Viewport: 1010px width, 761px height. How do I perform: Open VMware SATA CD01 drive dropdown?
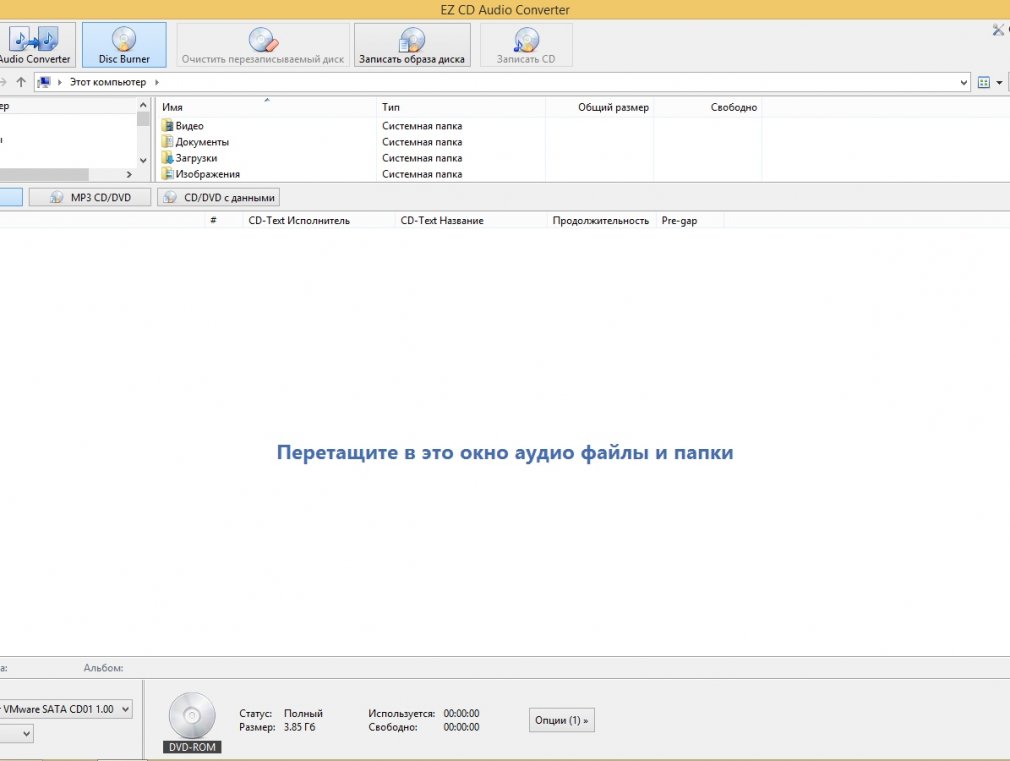[x=126, y=709]
